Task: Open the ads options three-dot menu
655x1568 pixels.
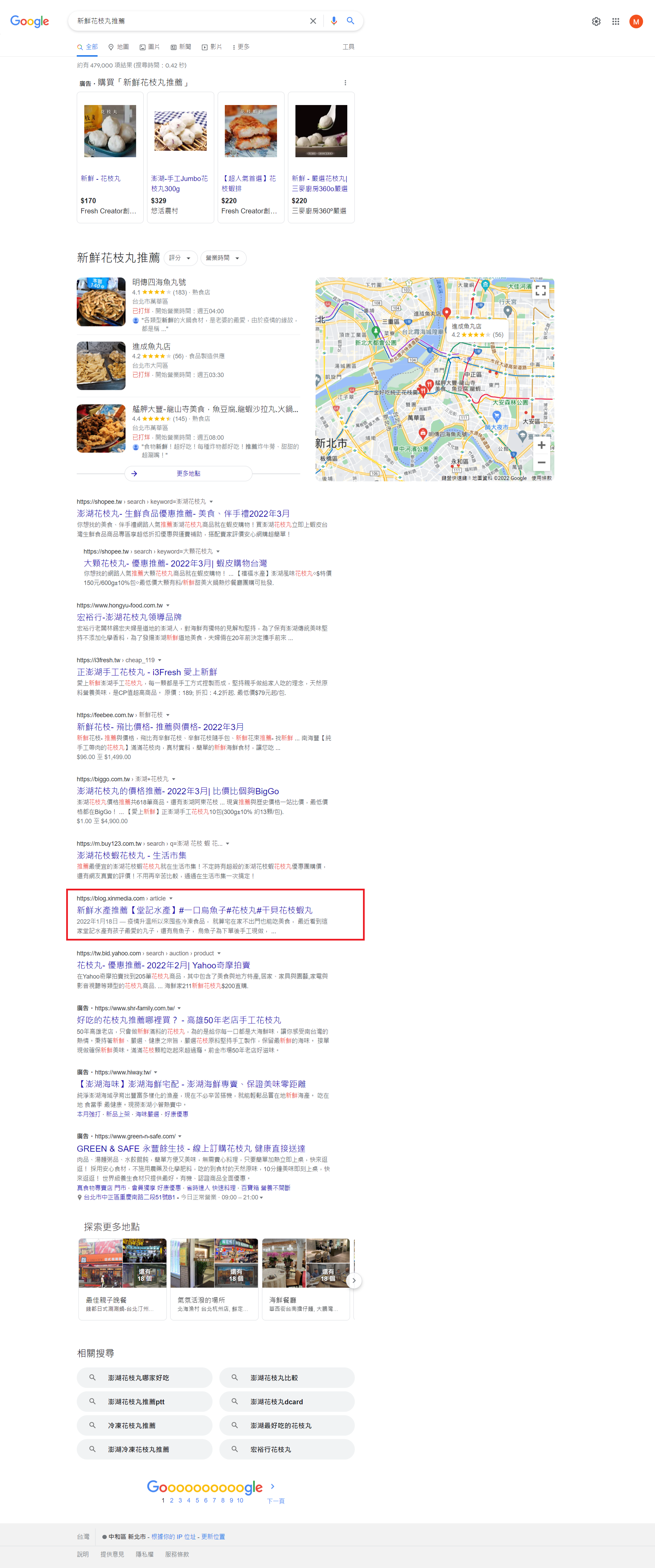Action: click(x=345, y=83)
